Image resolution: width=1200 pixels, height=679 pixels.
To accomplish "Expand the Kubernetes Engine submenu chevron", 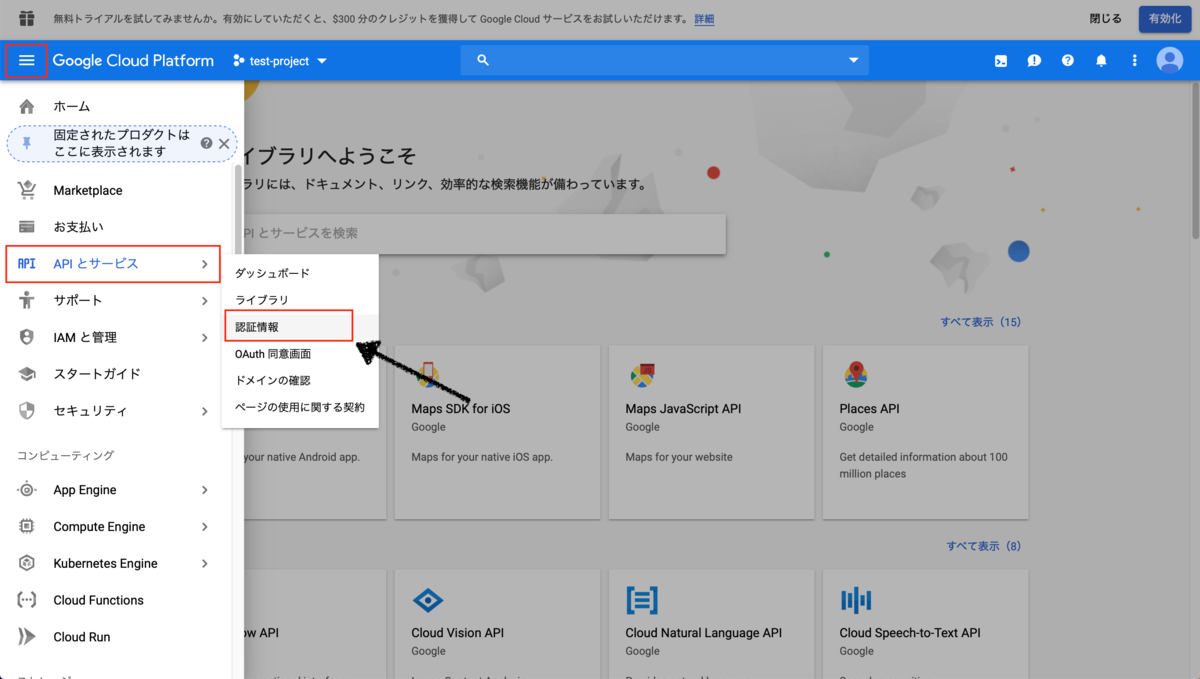I will point(204,563).
